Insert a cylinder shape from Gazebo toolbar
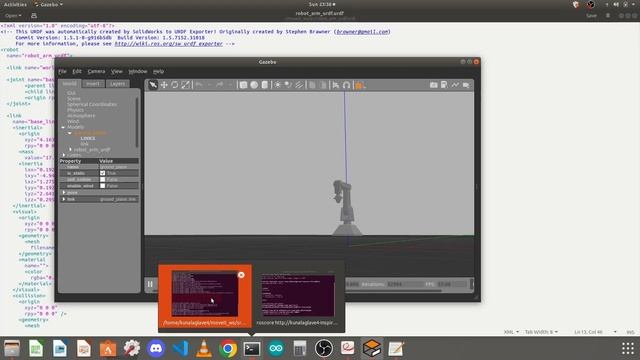The image size is (640, 360). click(264, 85)
